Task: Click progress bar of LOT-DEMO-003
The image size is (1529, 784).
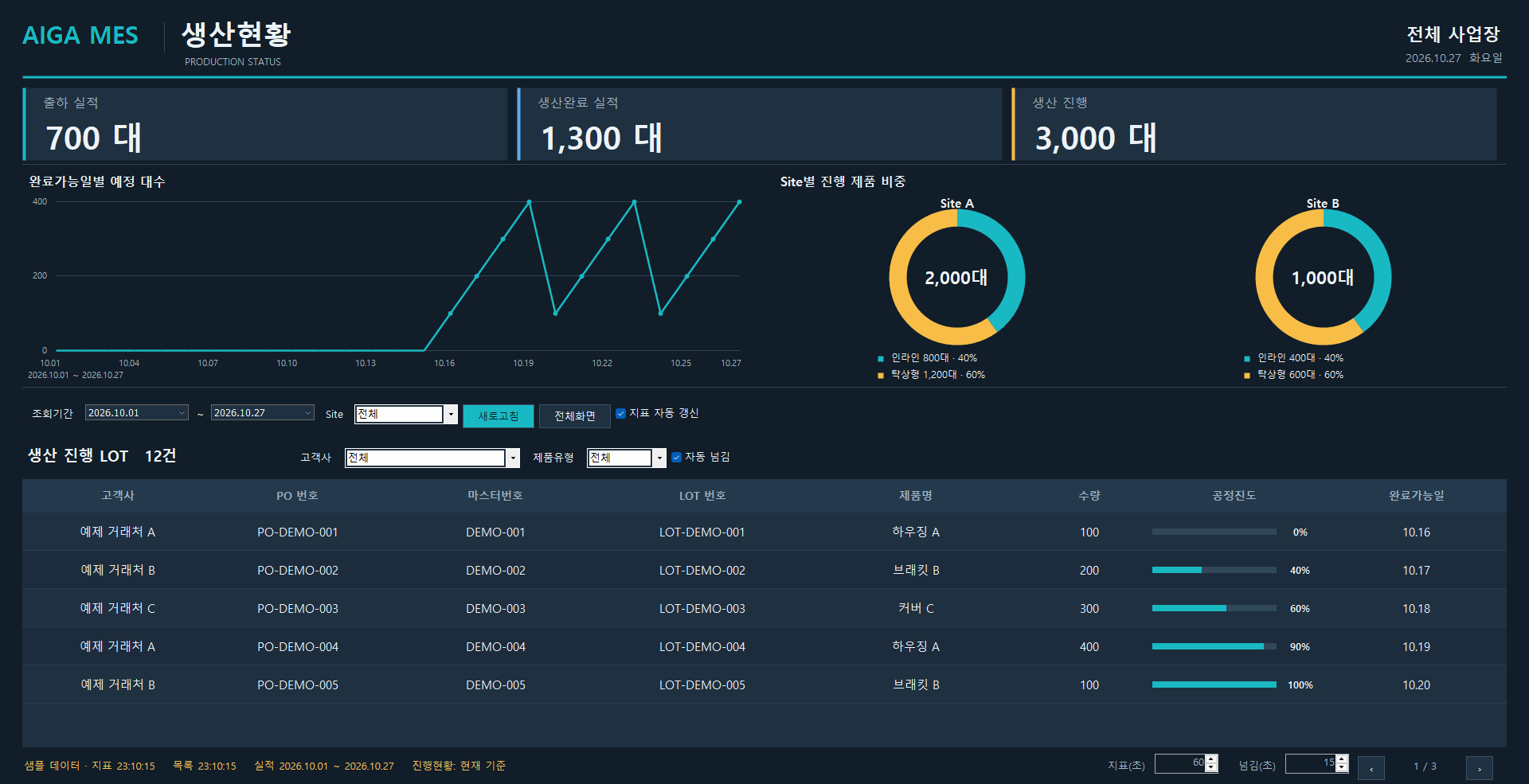Action: click(1214, 608)
